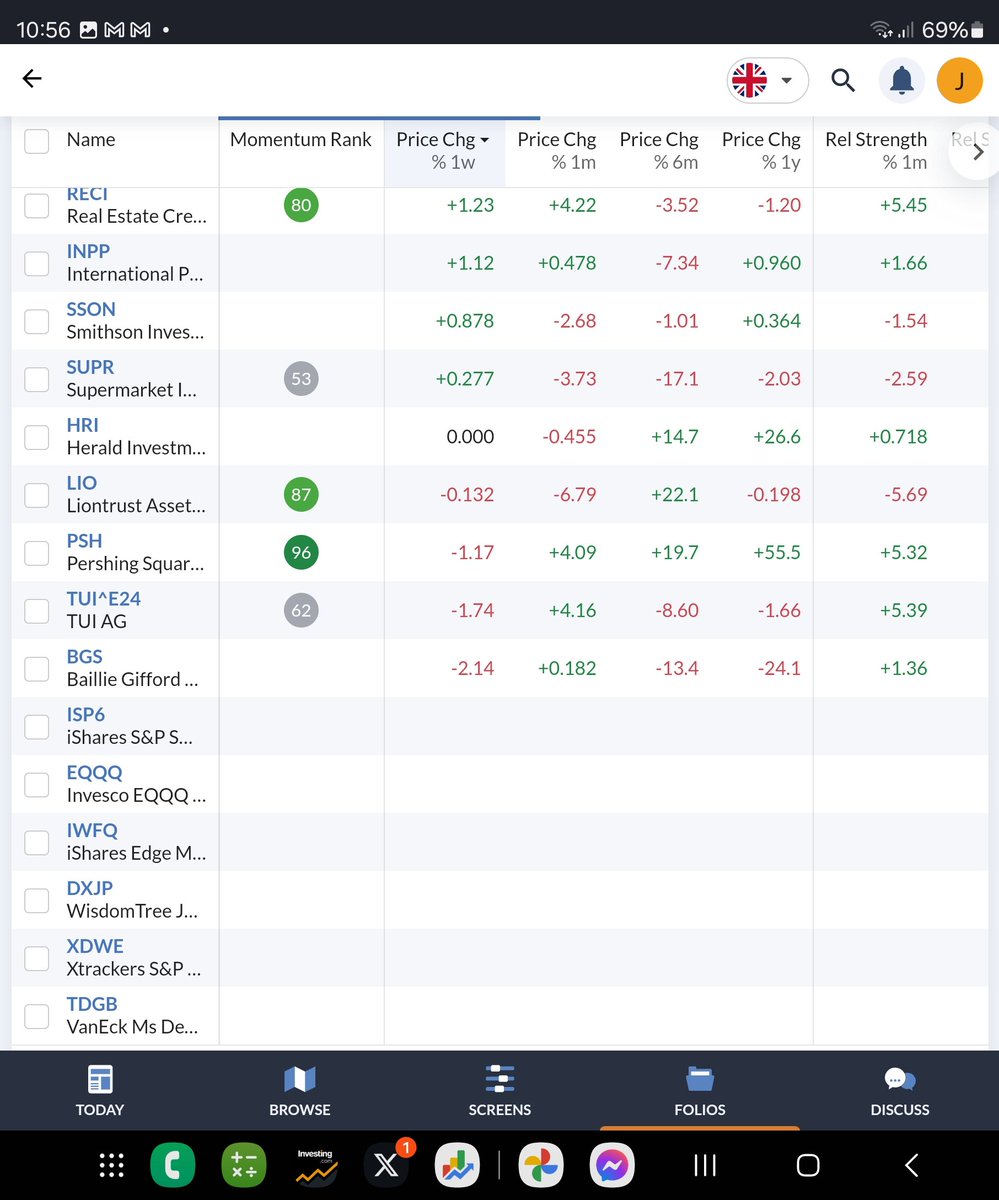Open the Today section icon
The width and height of the screenshot is (999, 1200).
pos(100,1079)
